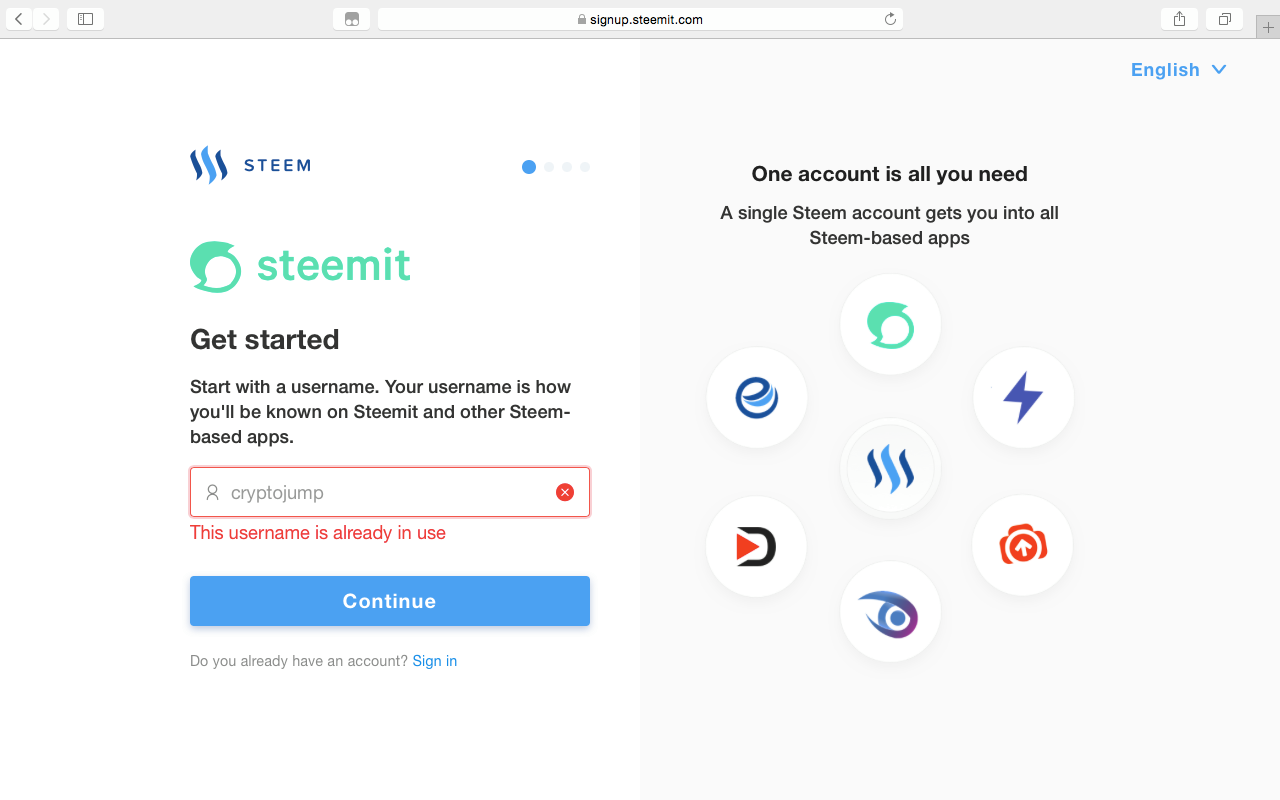The height and width of the screenshot is (800, 1280).
Task: Click the cryptojump username field
Action: click(390, 492)
